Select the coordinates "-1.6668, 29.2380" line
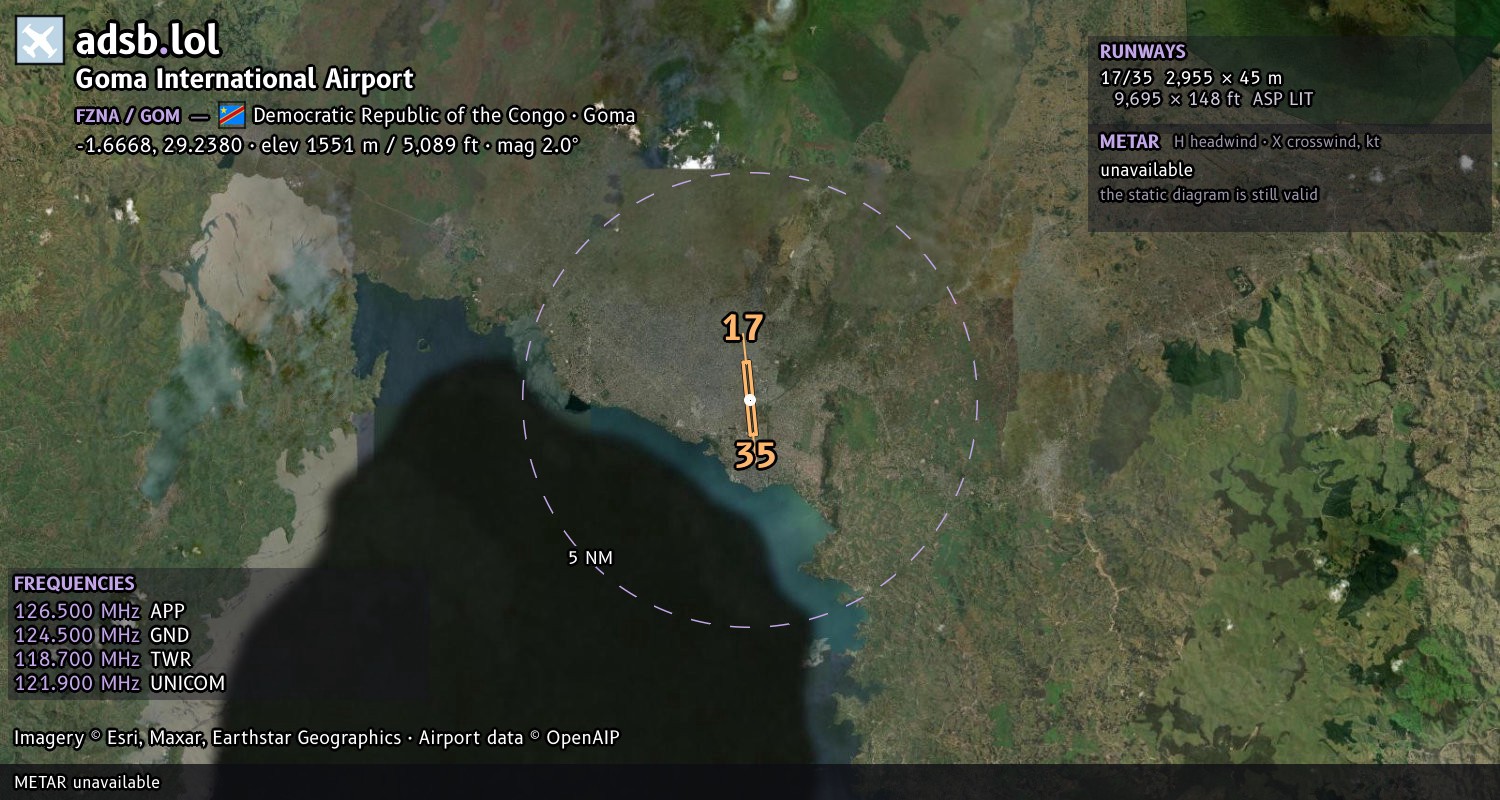This screenshot has width=1500, height=800. click(x=328, y=145)
